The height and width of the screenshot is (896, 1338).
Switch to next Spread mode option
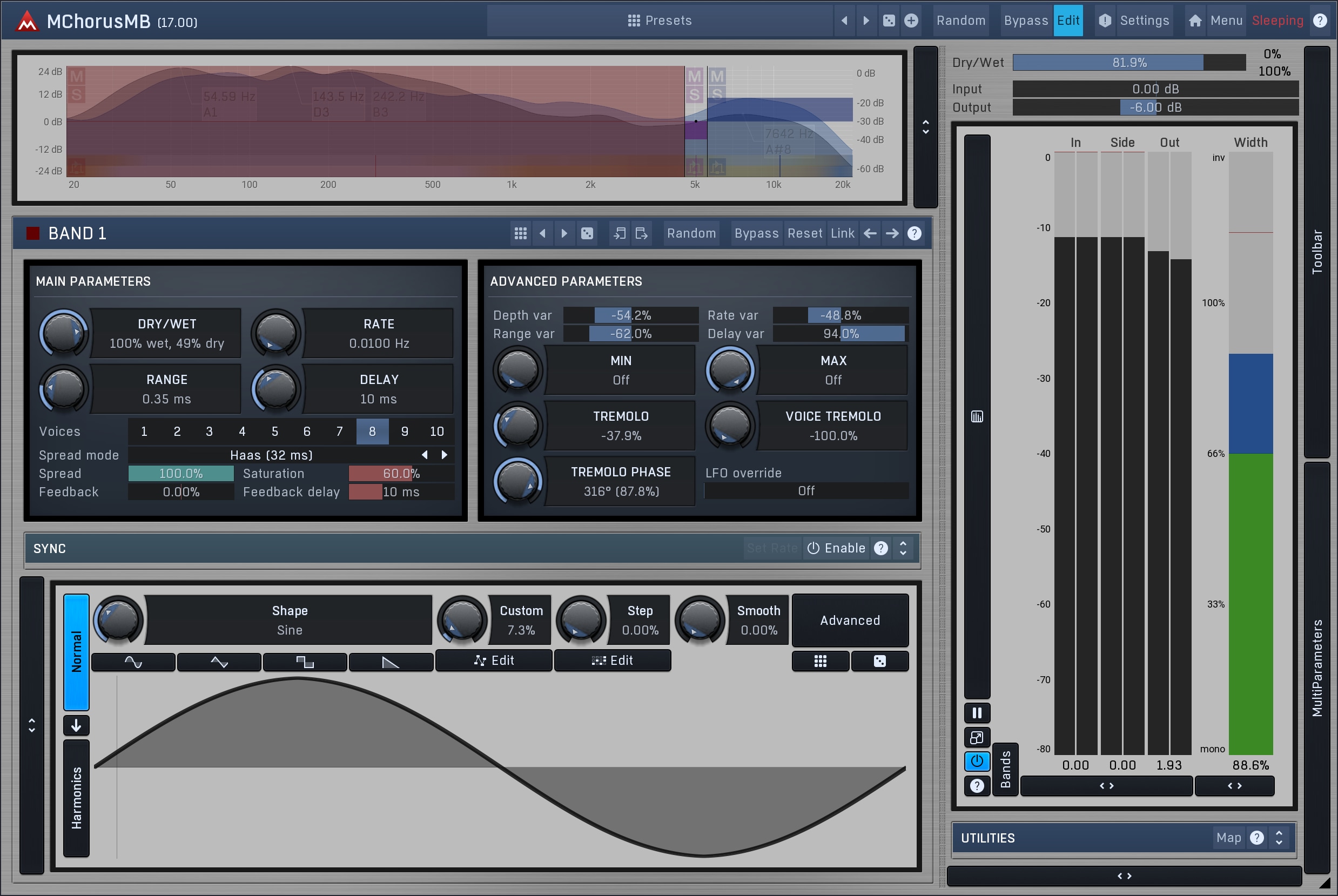[444, 455]
